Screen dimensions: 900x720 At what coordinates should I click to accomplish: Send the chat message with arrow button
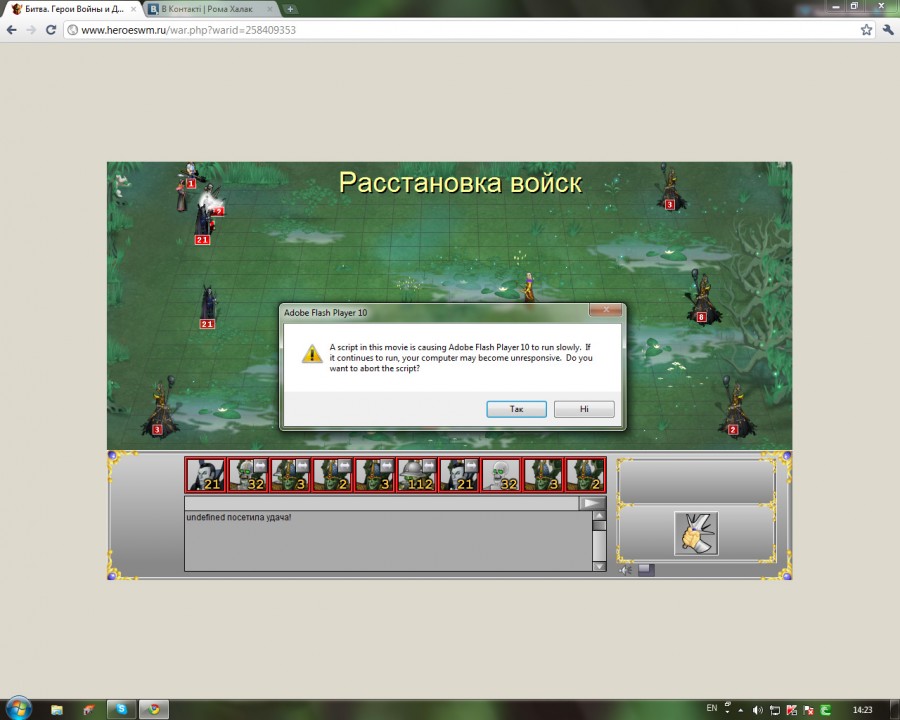click(592, 504)
